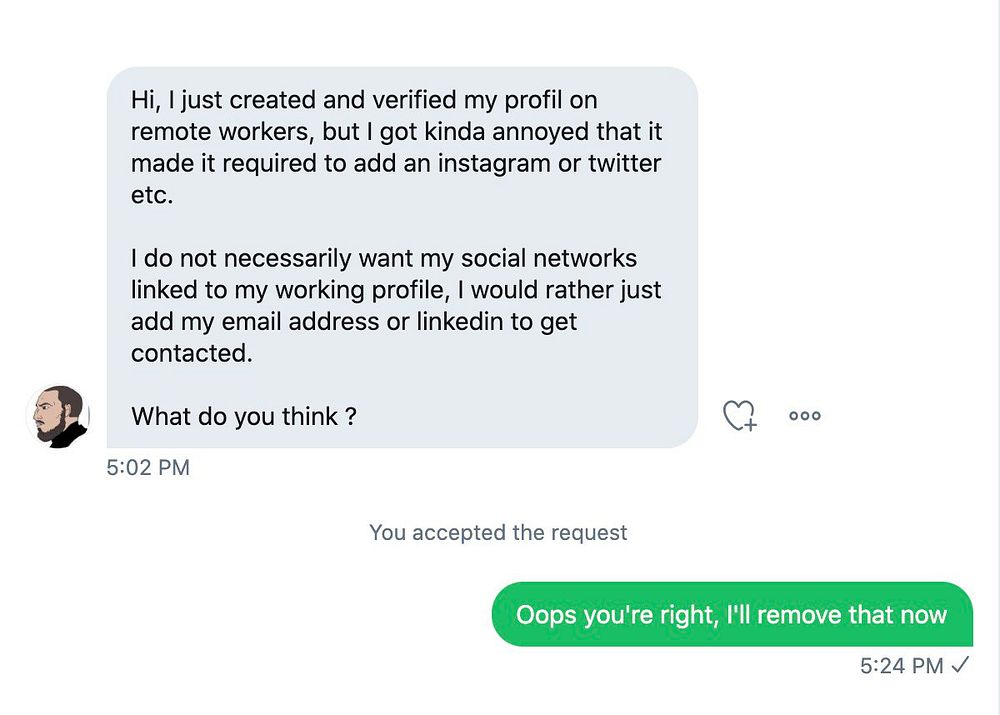Click the word "contacted." in the message
Viewport: 1000px width, 715px height.
[x=191, y=353]
